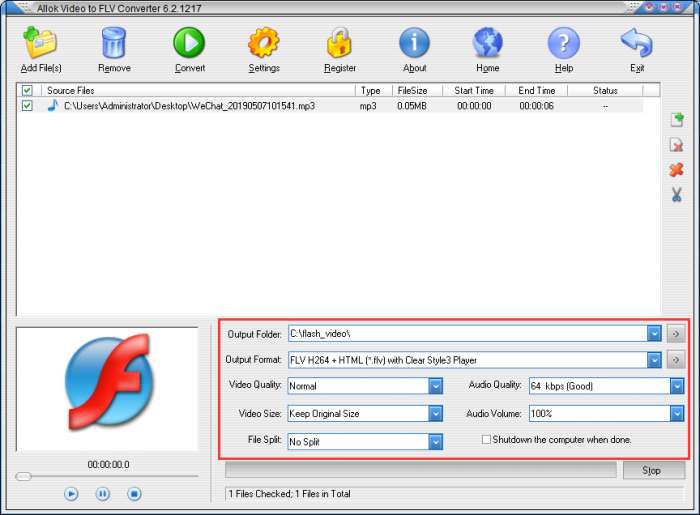Click the '64 kbps (Good)' audio quality value
Image resolution: width=700 pixels, height=515 pixels.
[562, 386]
